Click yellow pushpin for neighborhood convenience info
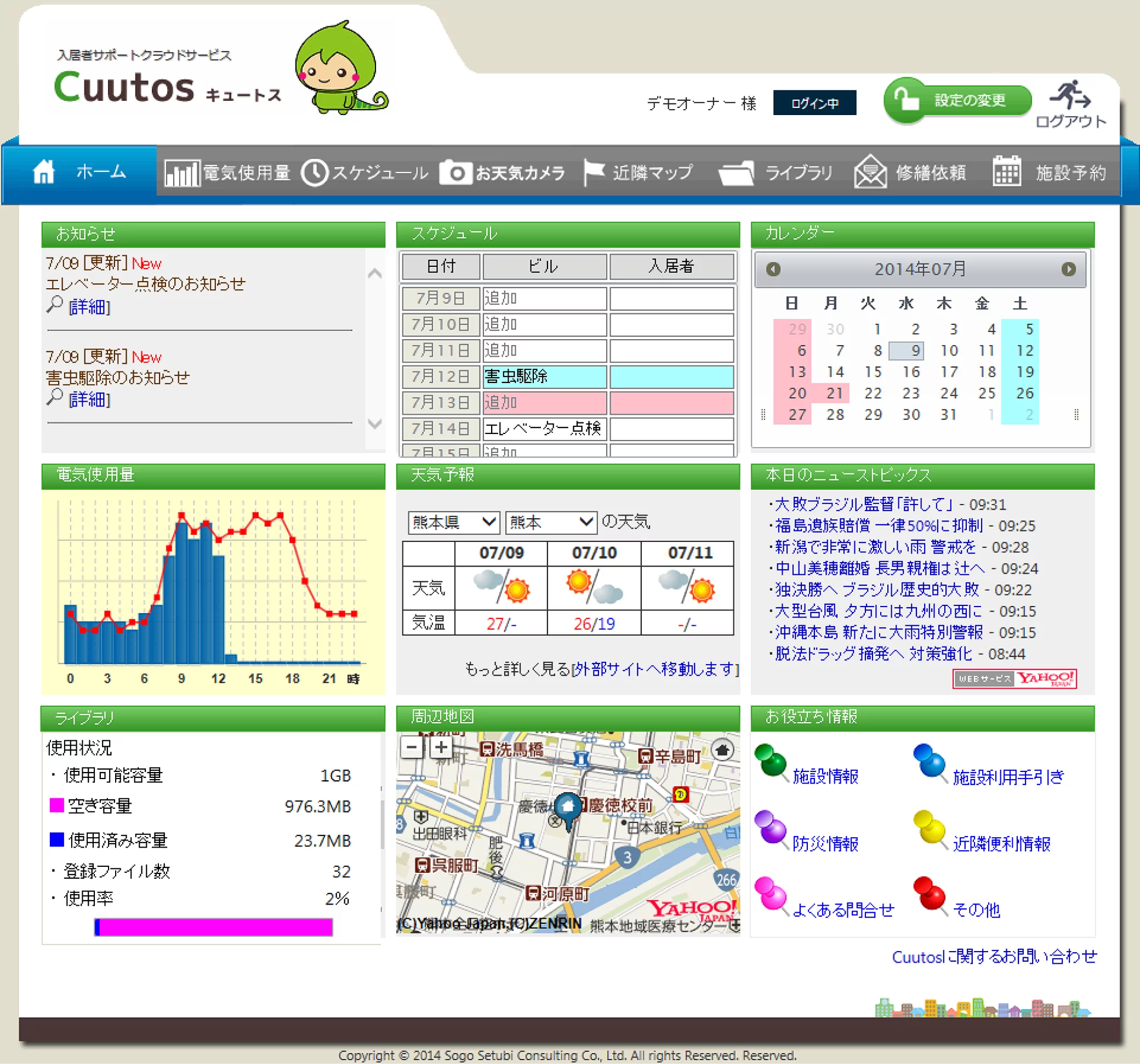The image size is (1140, 1064). coord(930,828)
